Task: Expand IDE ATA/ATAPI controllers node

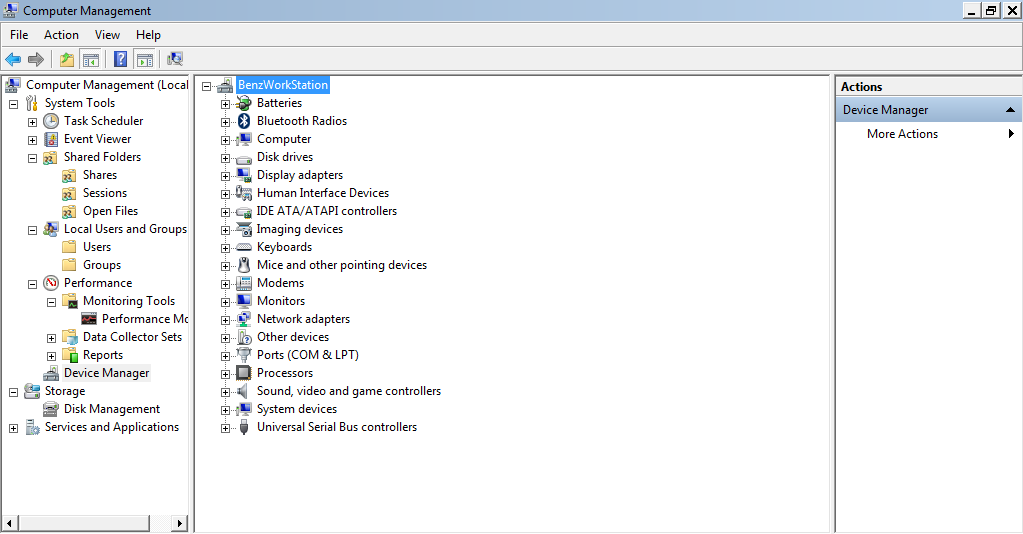Action: (x=225, y=212)
